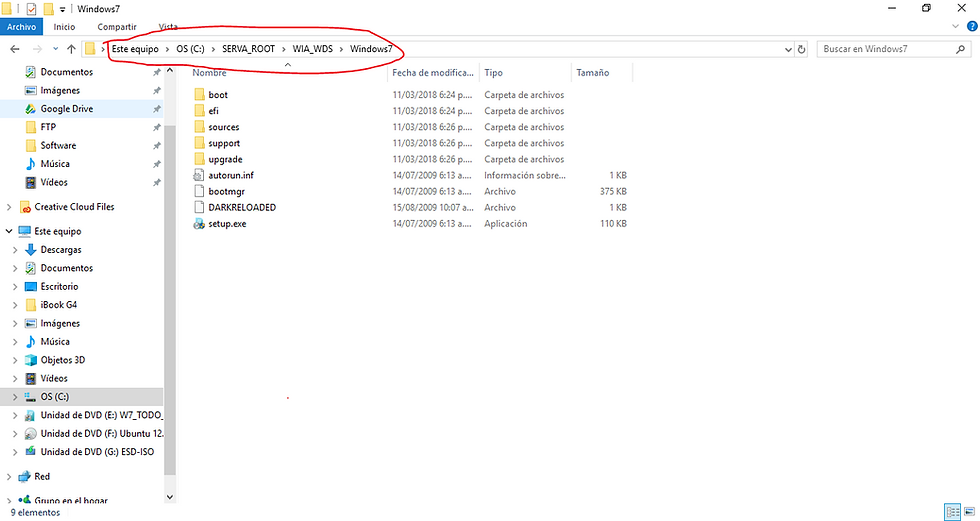Navigate to Este equipo in breadcrumb

tap(135, 49)
